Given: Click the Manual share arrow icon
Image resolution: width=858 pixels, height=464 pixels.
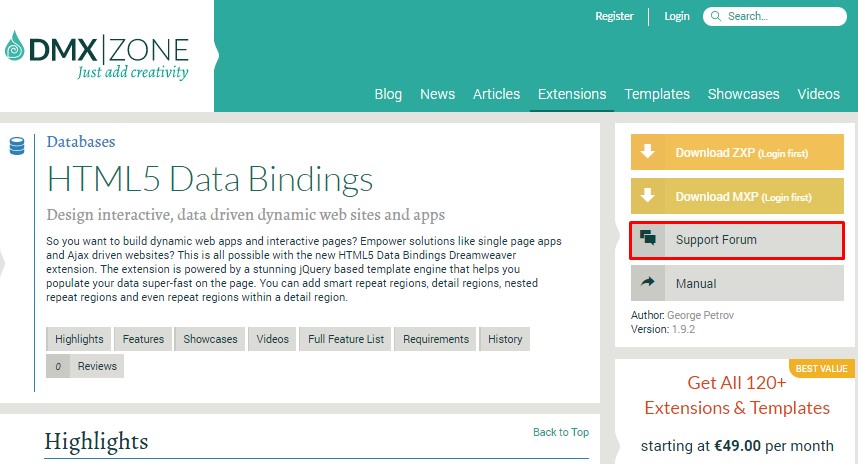Looking at the screenshot, I should [648, 282].
